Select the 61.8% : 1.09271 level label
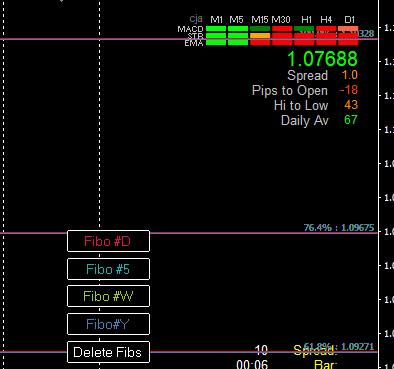Screen dimensions: 394x369 (x=339, y=347)
